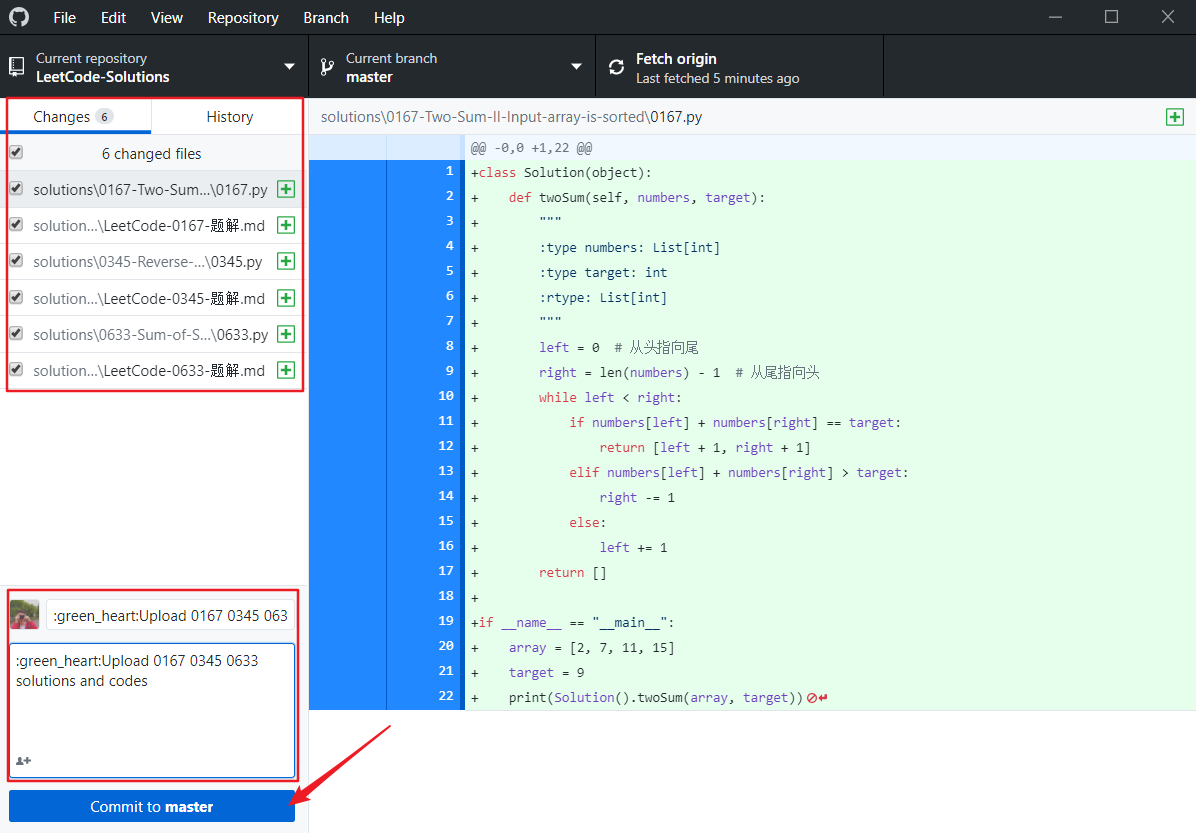The width and height of the screenshot is (1196, 833).
Task: Click the code line 'target = 9'
Action: point(546,672)
